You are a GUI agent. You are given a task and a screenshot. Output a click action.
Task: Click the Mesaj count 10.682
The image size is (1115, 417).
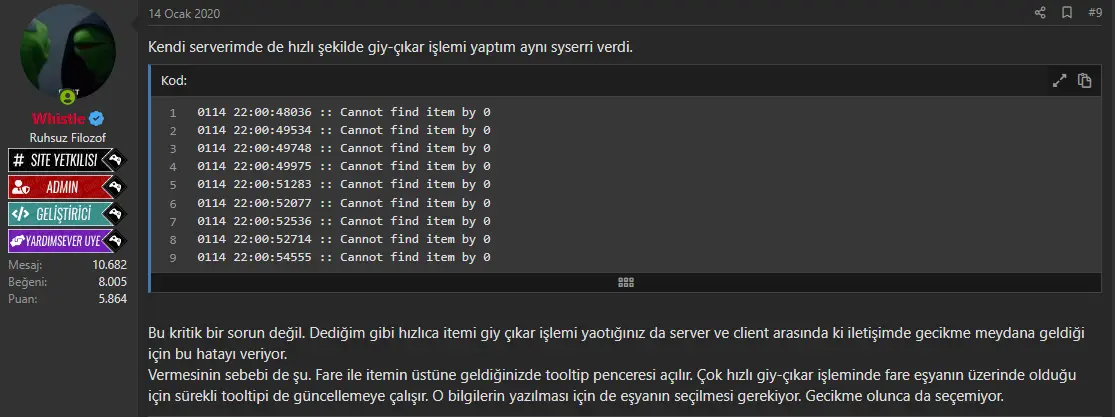pyautogui.click(x=110, y=265)
